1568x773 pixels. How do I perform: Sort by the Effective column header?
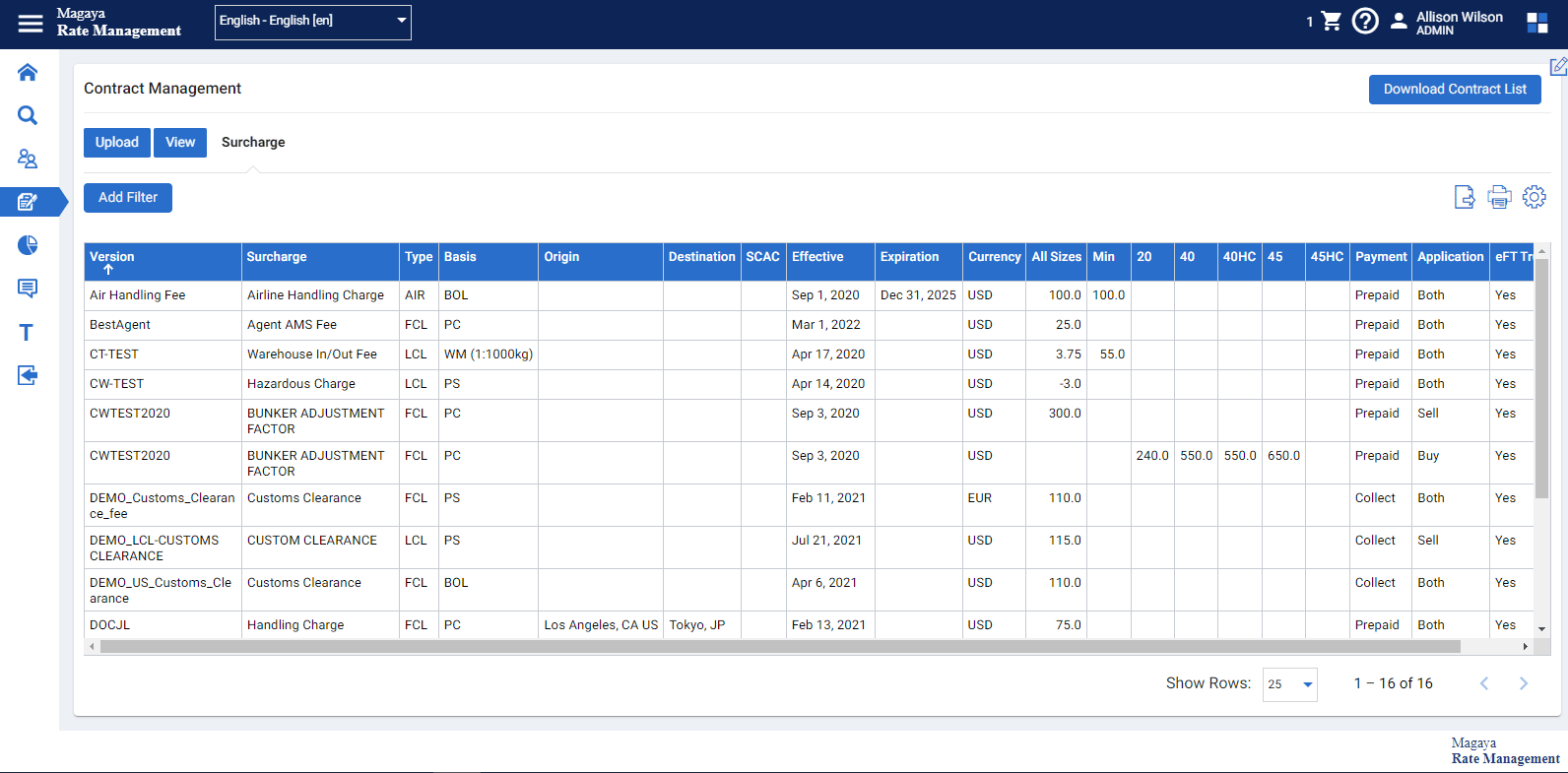pos(830,262)
